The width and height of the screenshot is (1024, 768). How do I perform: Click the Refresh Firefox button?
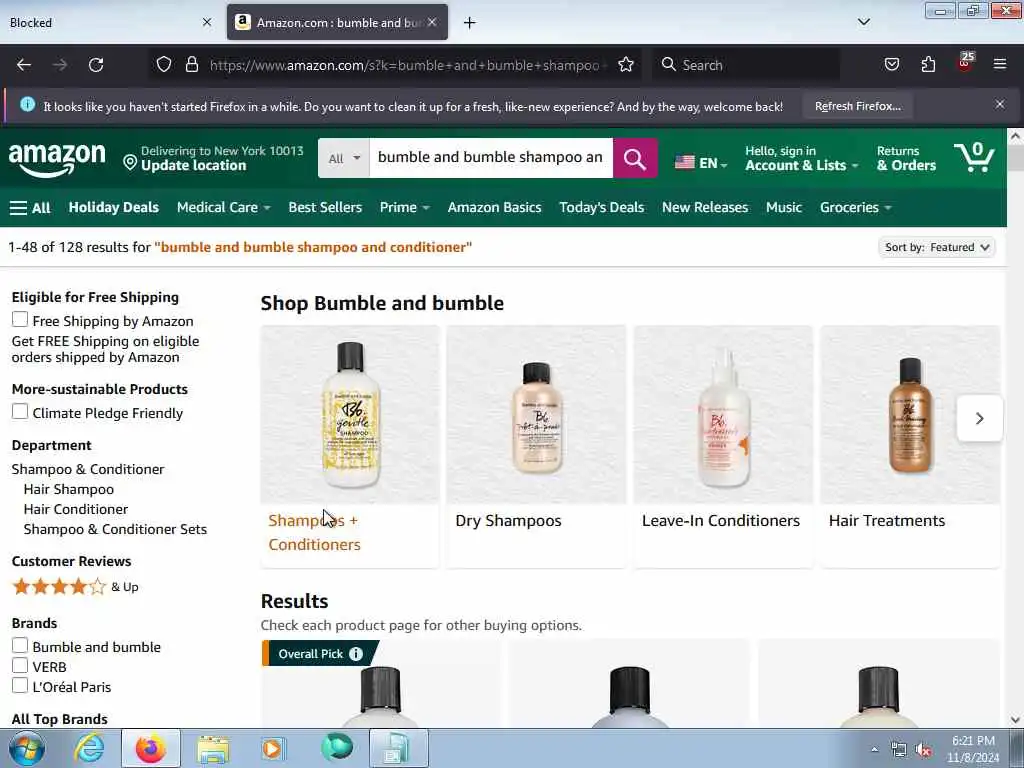(x=857, y=106)
